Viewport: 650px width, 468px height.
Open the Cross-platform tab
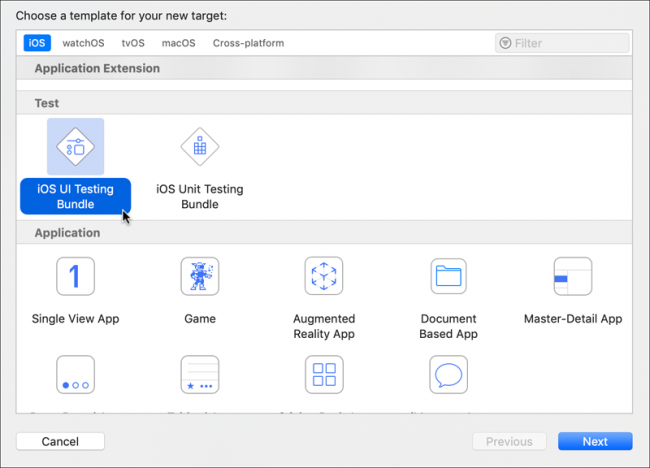(x=248, y=43)
